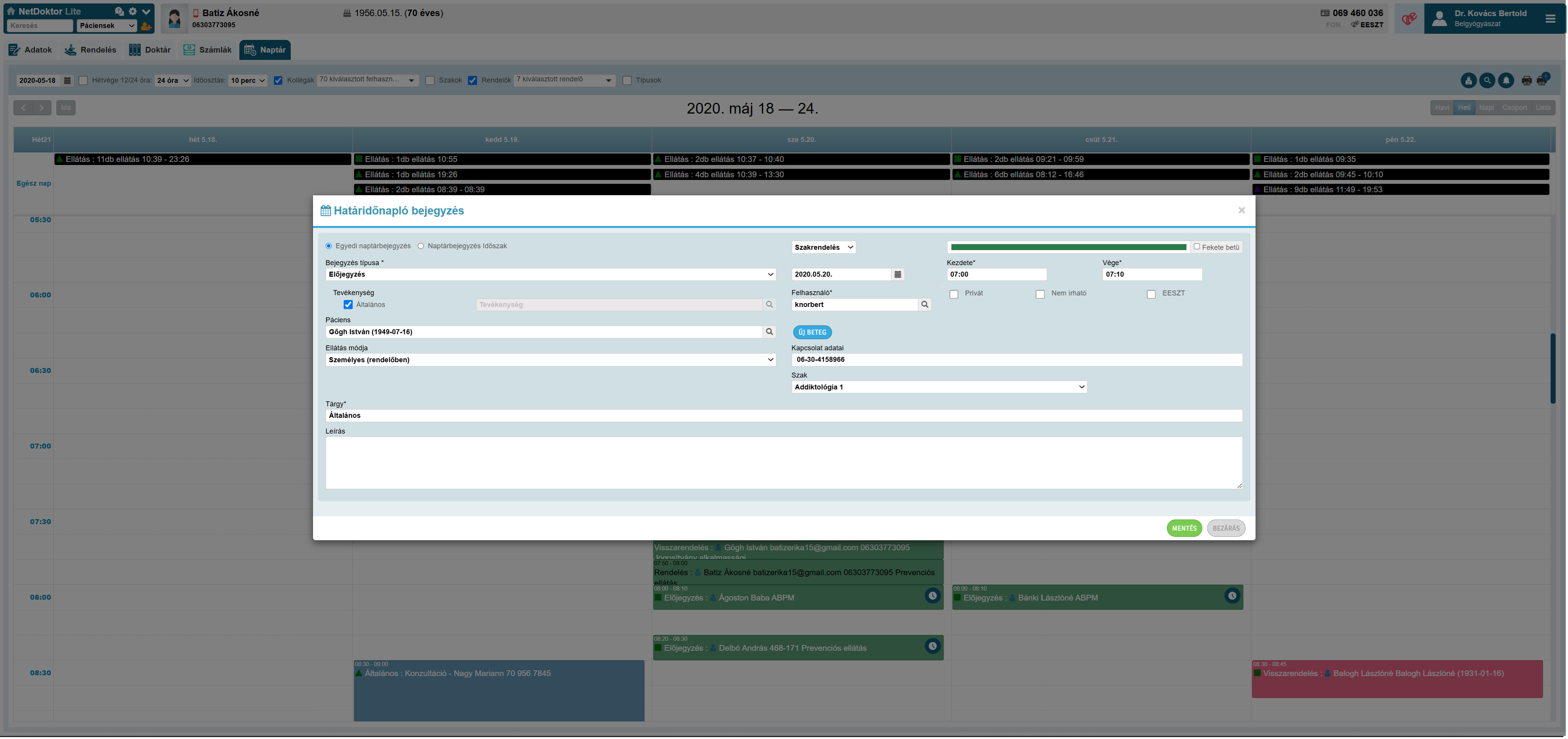
Task: Click the add new patient icon
Action: 146,26
